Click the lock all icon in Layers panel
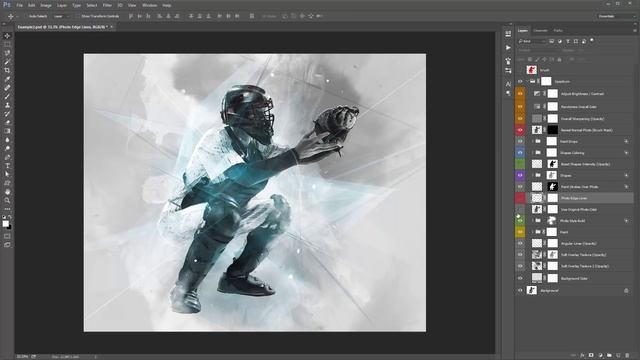 [x=560, y=60]
